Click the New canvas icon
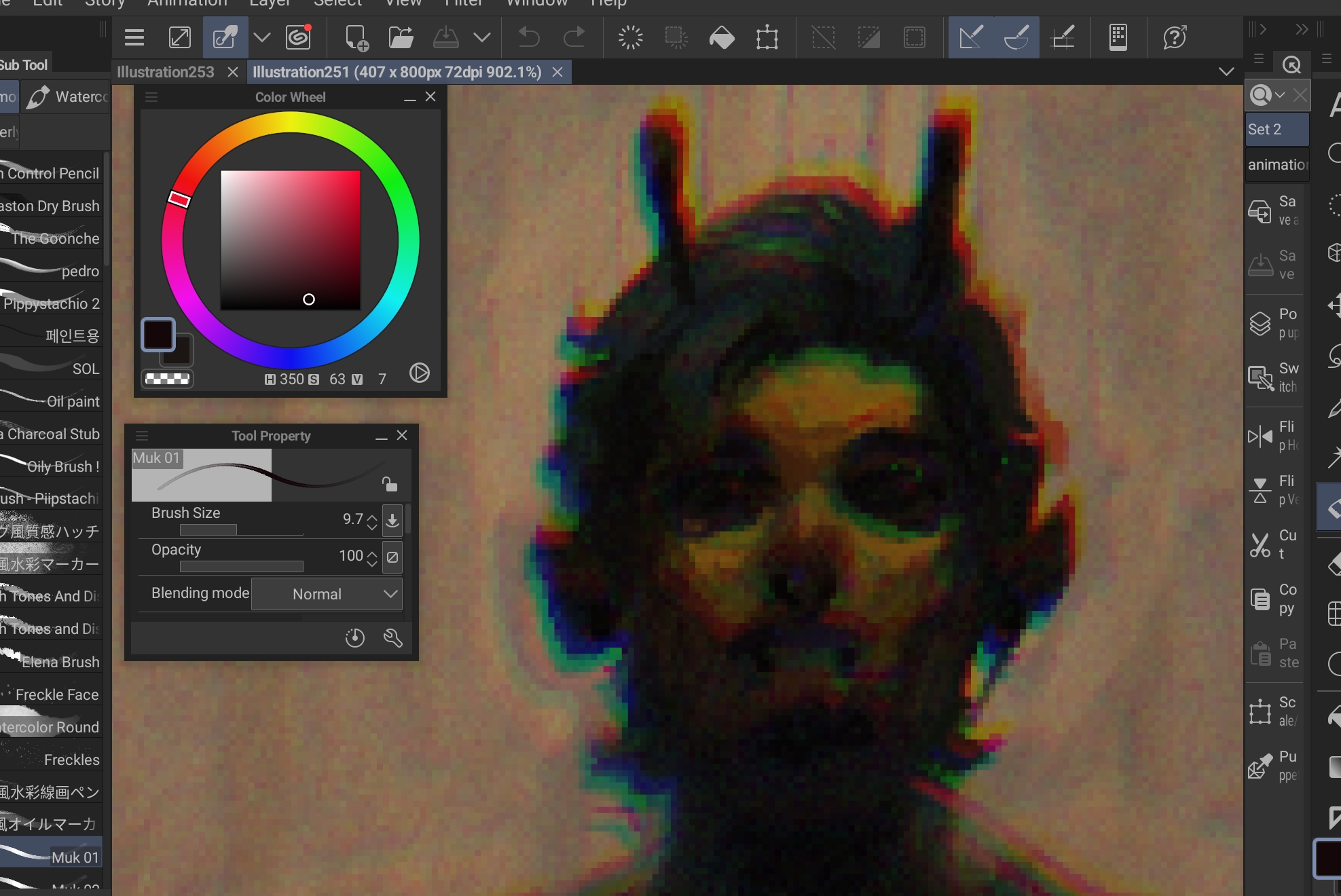 (x=356, y=37)
